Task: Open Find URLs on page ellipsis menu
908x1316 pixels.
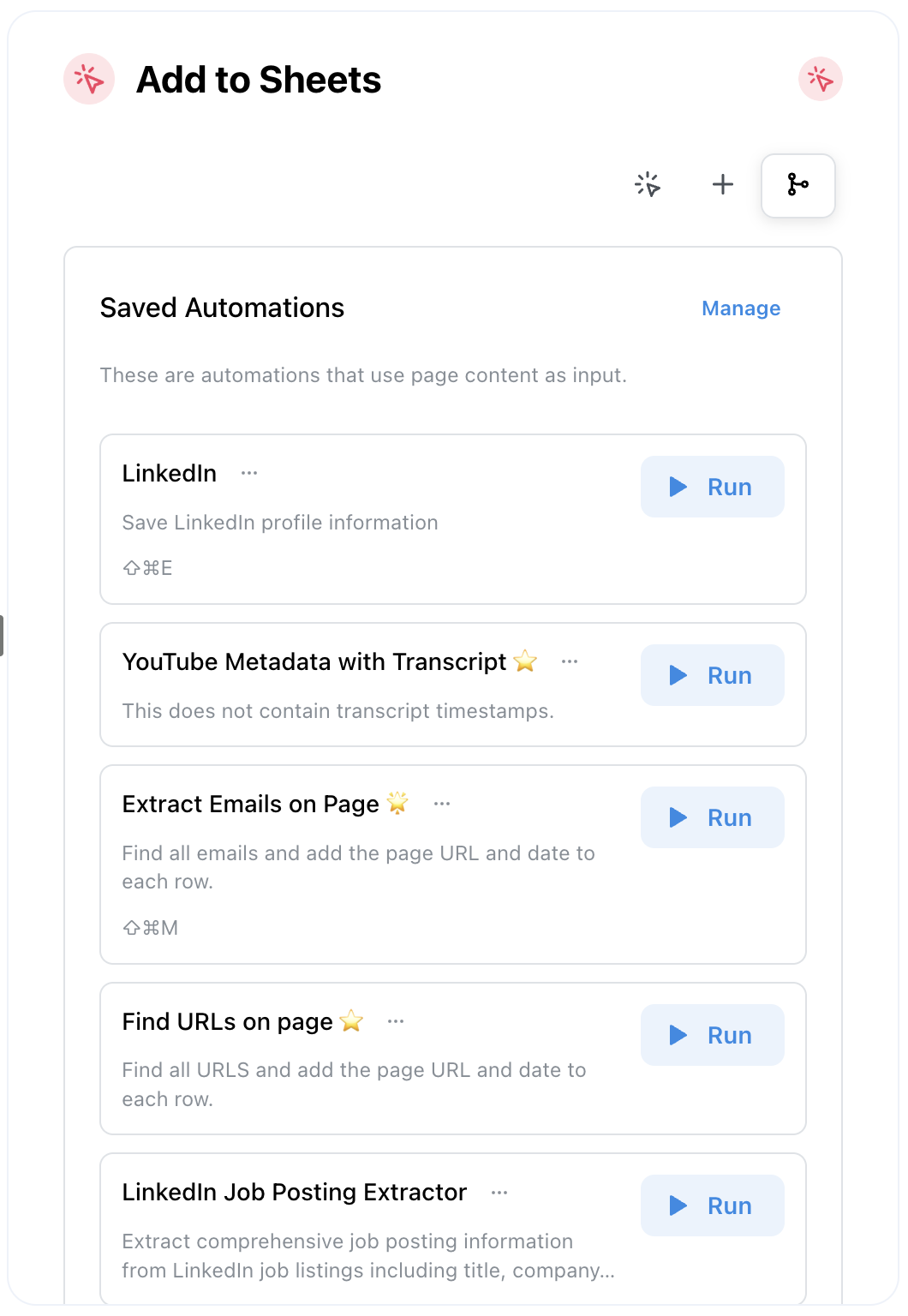Action: pos(396,1022)
